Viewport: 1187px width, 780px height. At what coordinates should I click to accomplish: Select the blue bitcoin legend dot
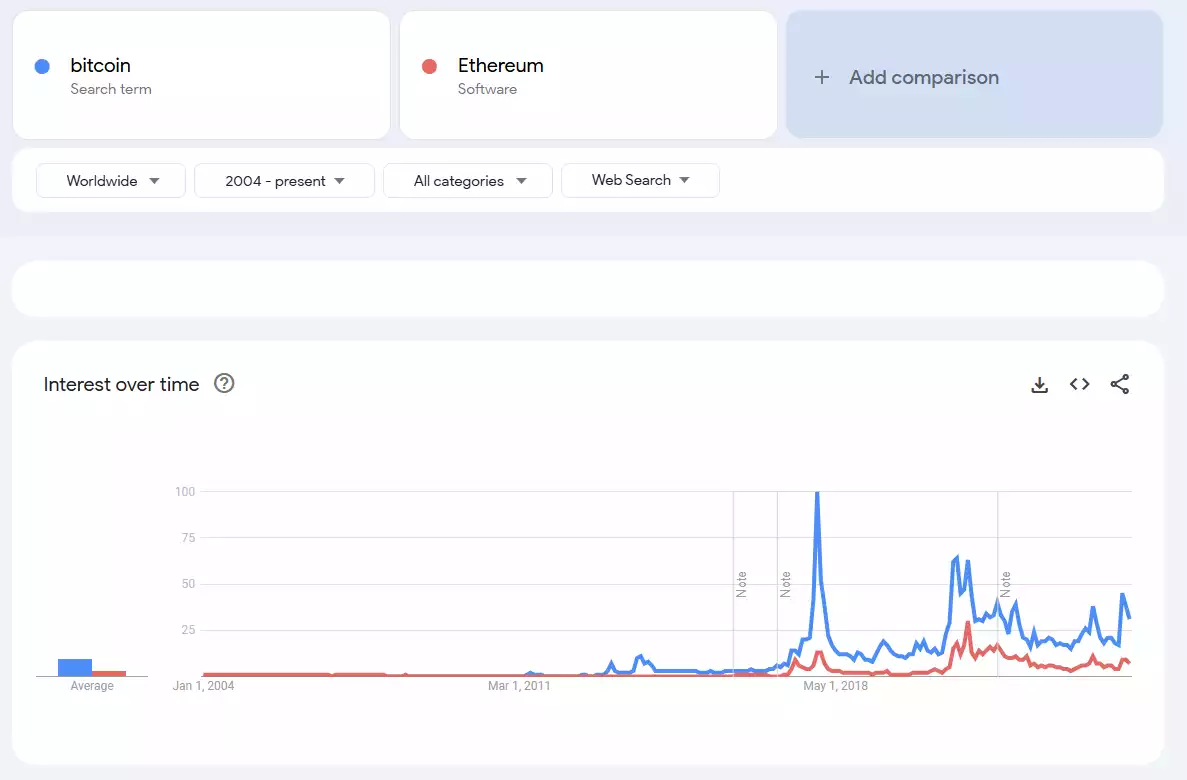click(x=41, y=65)
